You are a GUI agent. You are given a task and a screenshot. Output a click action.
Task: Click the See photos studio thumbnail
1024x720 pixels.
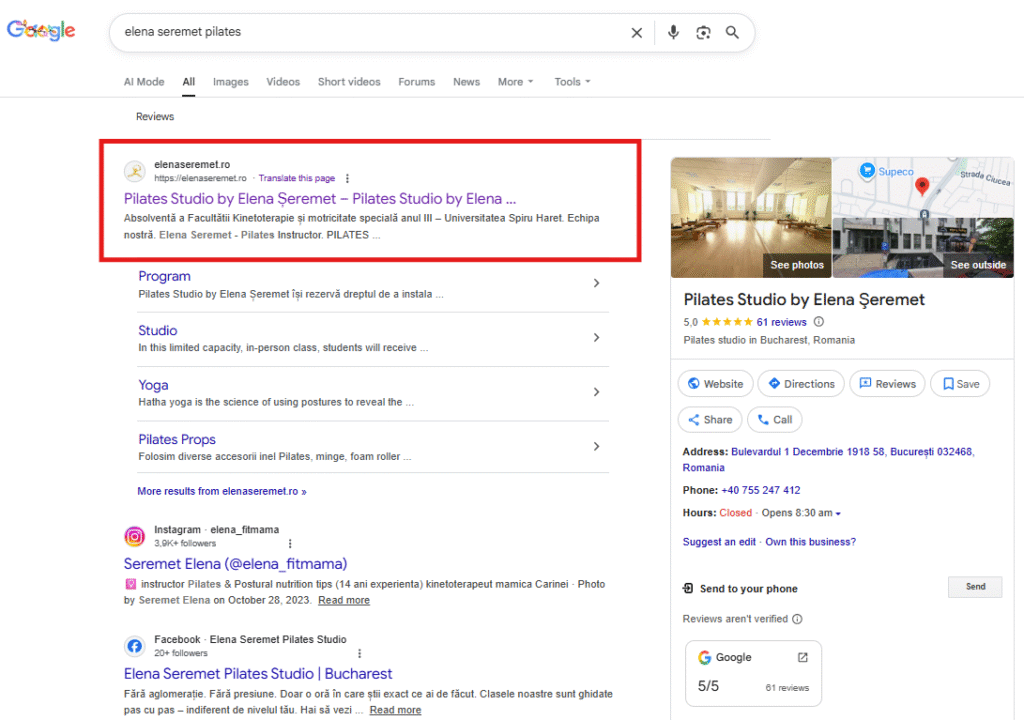tap(751, 217)
